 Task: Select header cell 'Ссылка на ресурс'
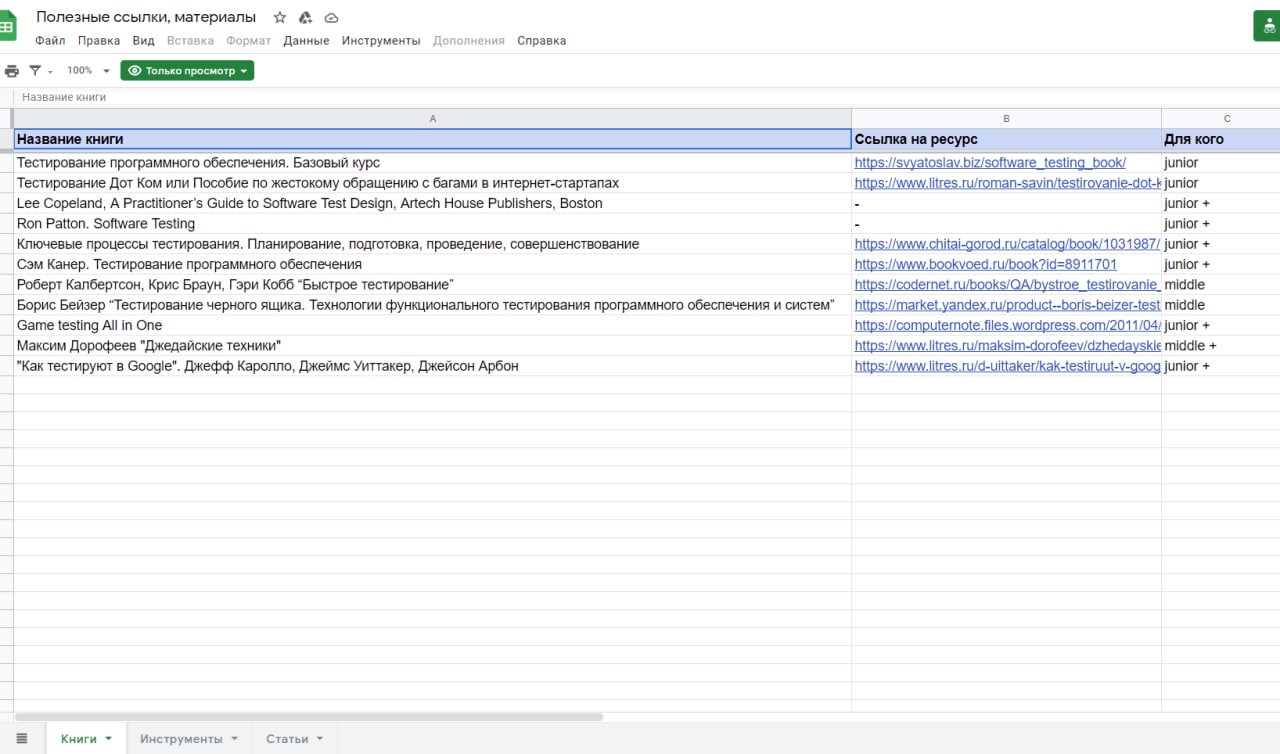[1006, 139]
